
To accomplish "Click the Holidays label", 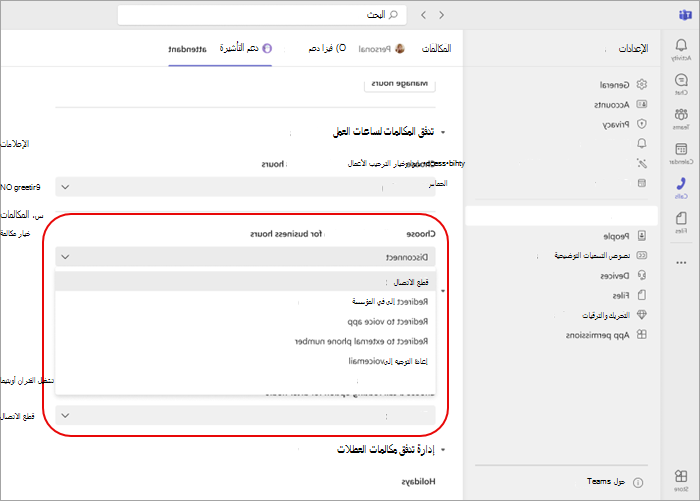I will click(418, 481).
